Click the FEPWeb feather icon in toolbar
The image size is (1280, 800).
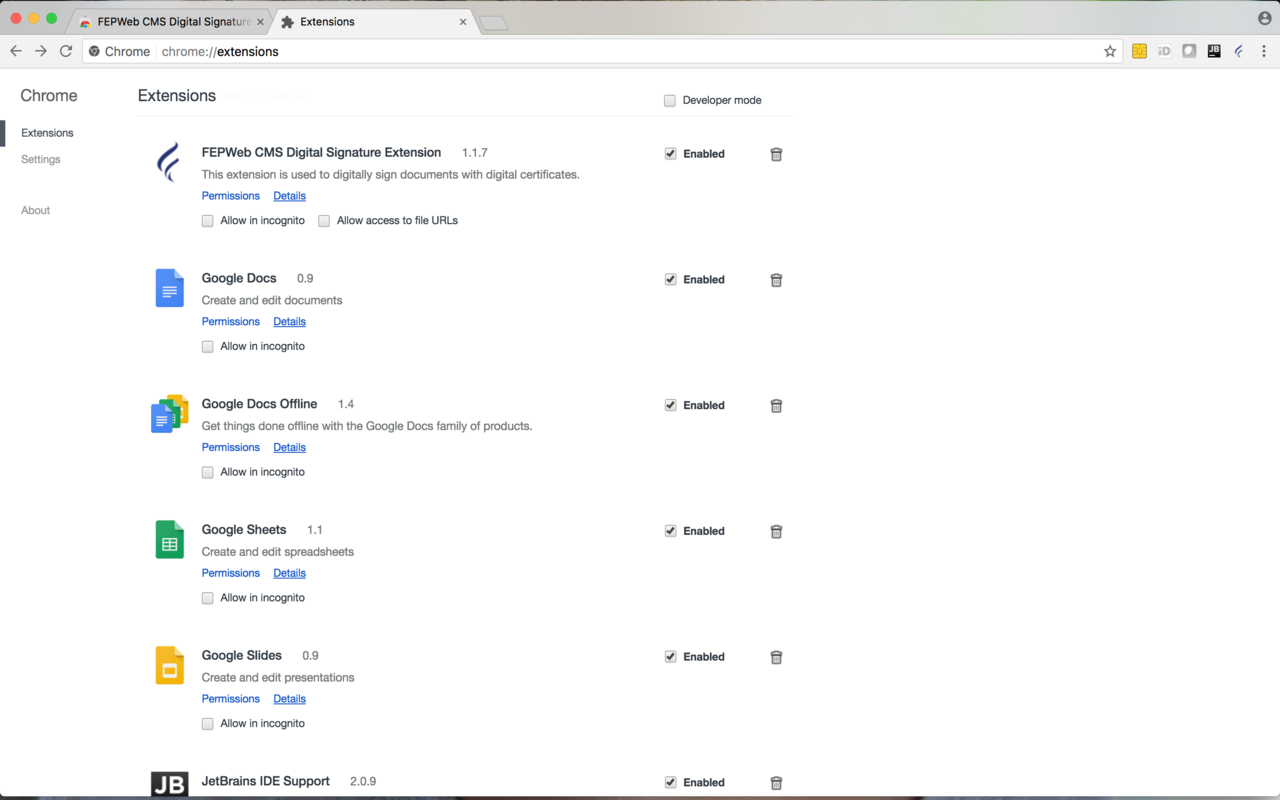tap(1239, 51)
